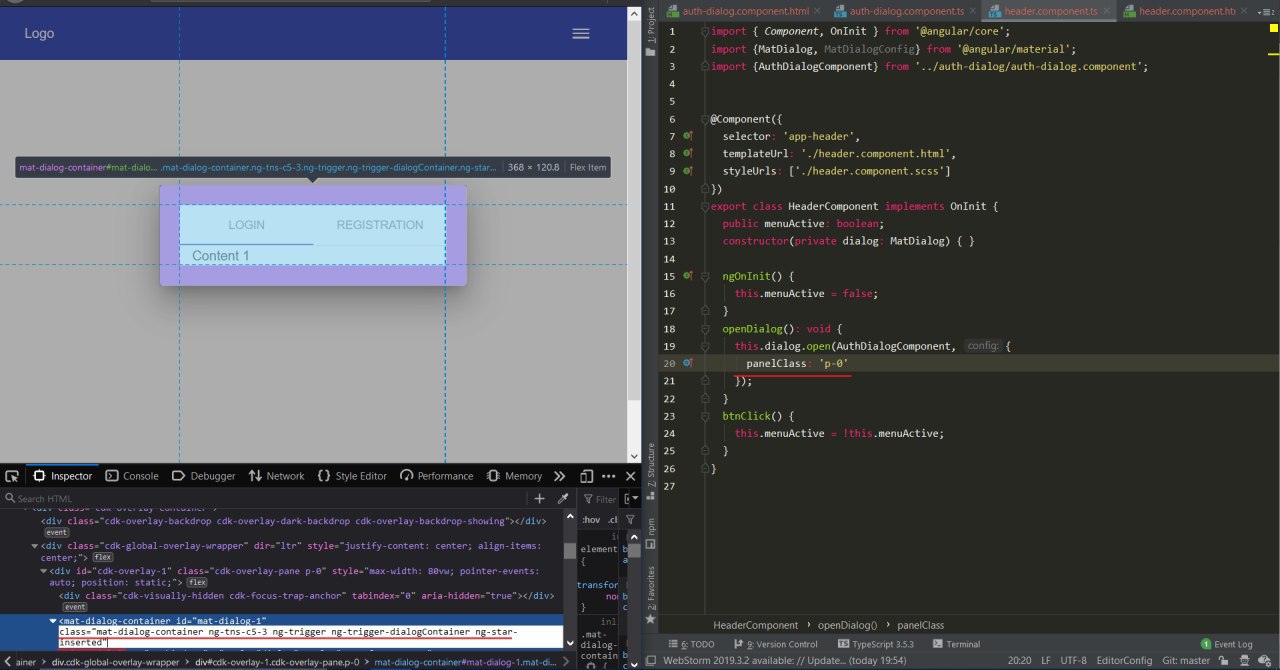
Task: Pick a color with the eyedropper icon
Action: click(x=563, y=498)
